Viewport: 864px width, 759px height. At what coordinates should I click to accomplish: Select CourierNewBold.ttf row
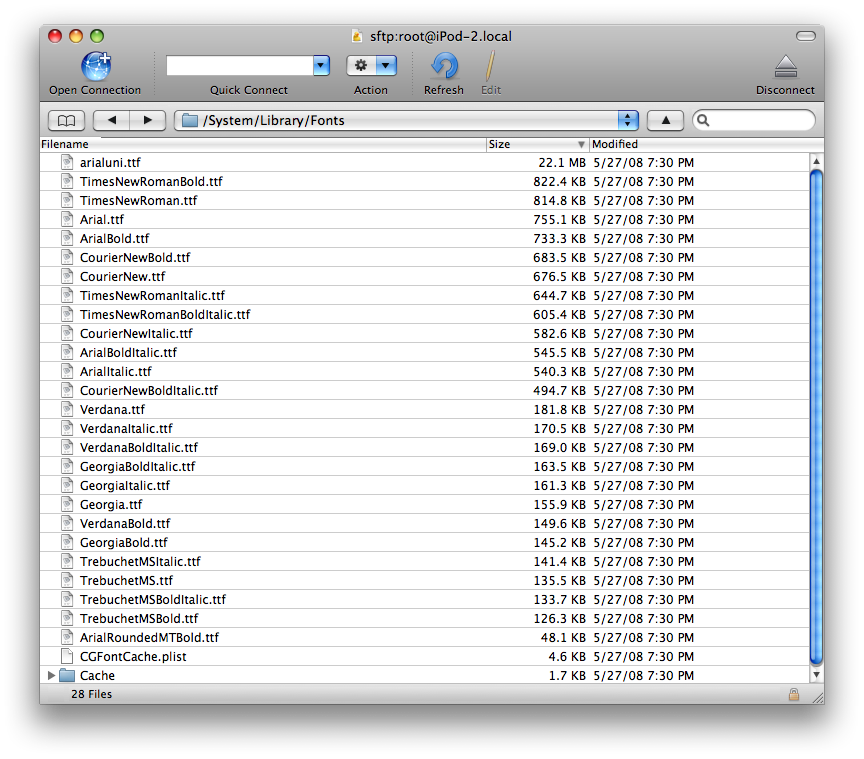coord(424,257)
